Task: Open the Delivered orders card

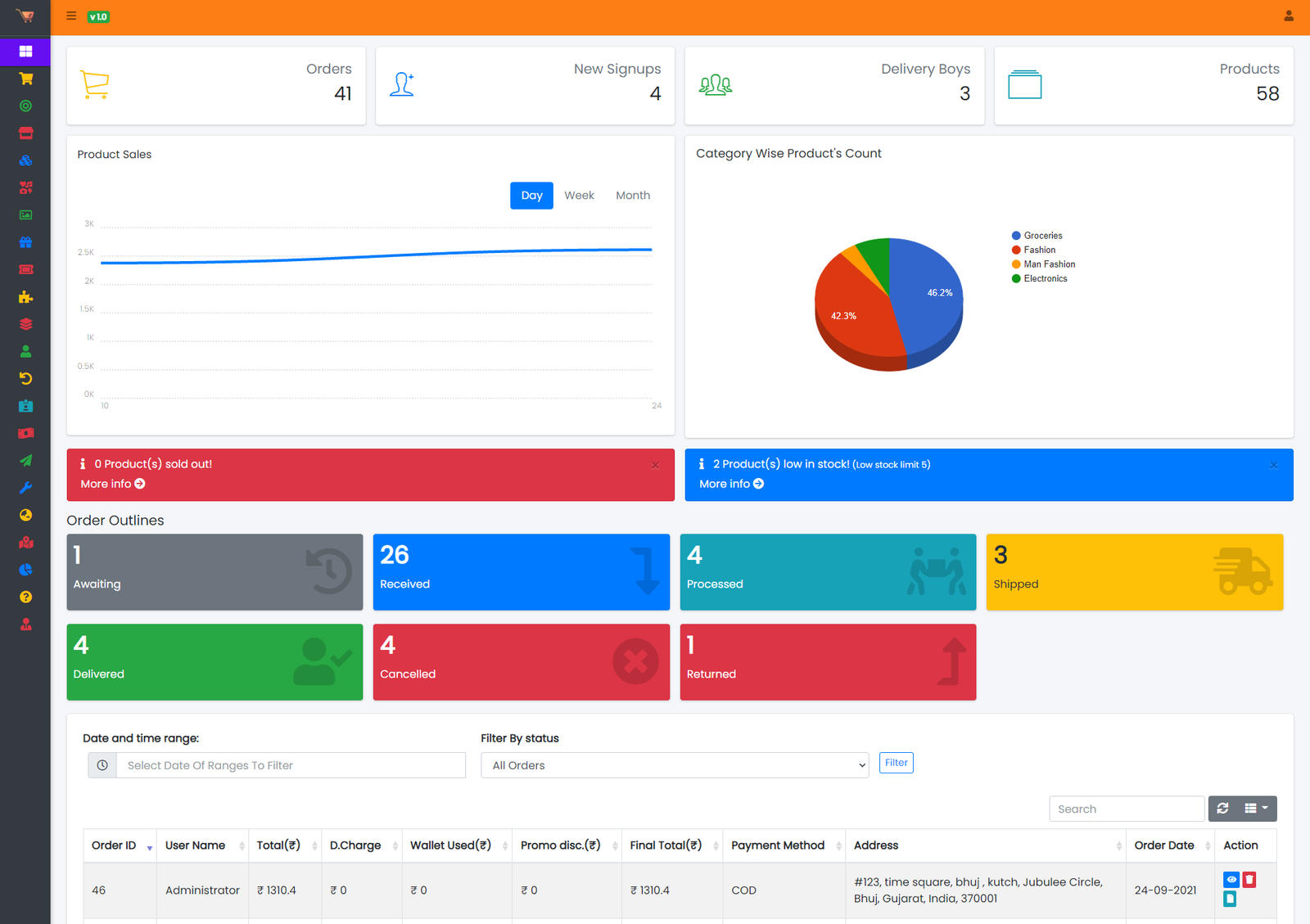Action: (215, 662)
